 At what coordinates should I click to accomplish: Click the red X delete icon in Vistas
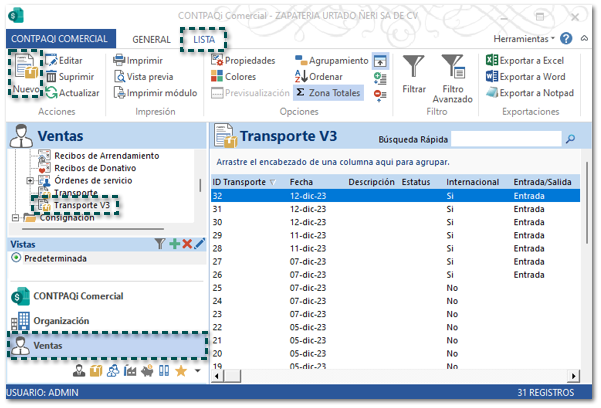[x=187, y=244]
